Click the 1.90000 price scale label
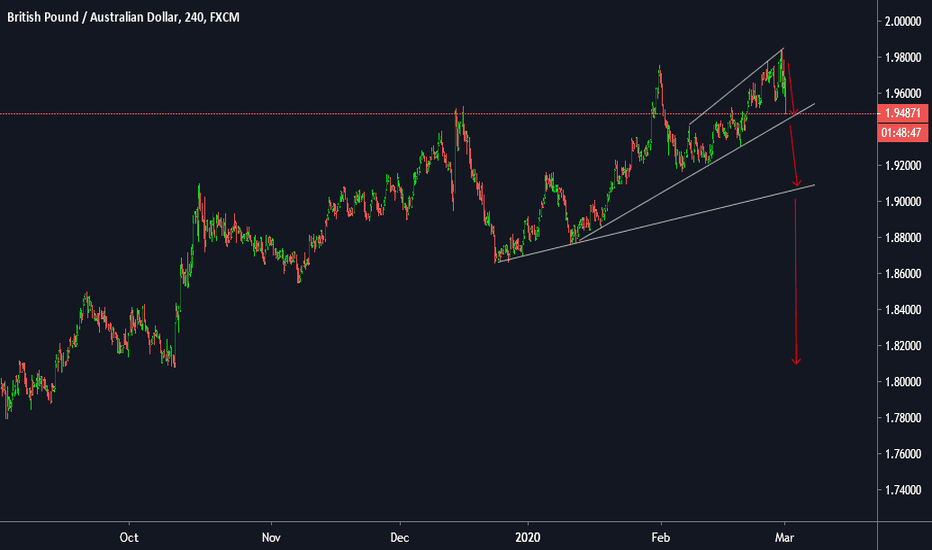This screenshot has height=550, width=932. pyautogui.click(x=903, y=201)
